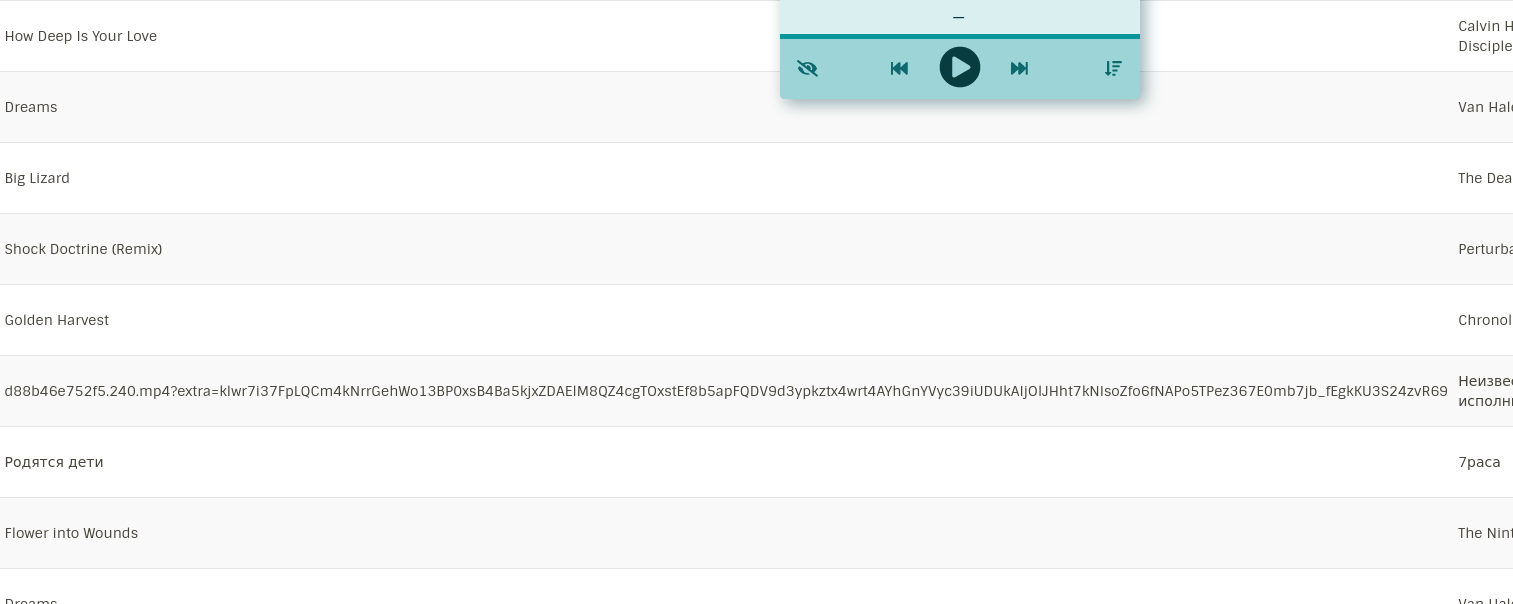1513x604 pixels.
Task: Skip to the next track
Action: (x=1019, y=68)
